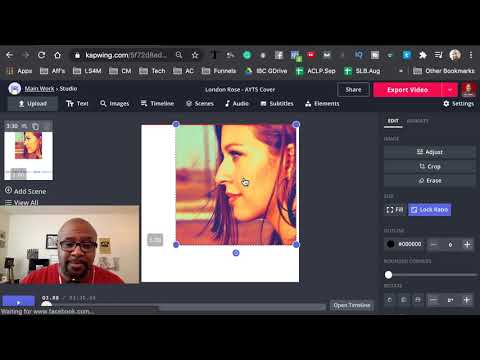The height and width of the screenshot is (360, 480).
Task: Toggle the Lock Ratio option
Action: pyautogui.click(x=429, y=210)
